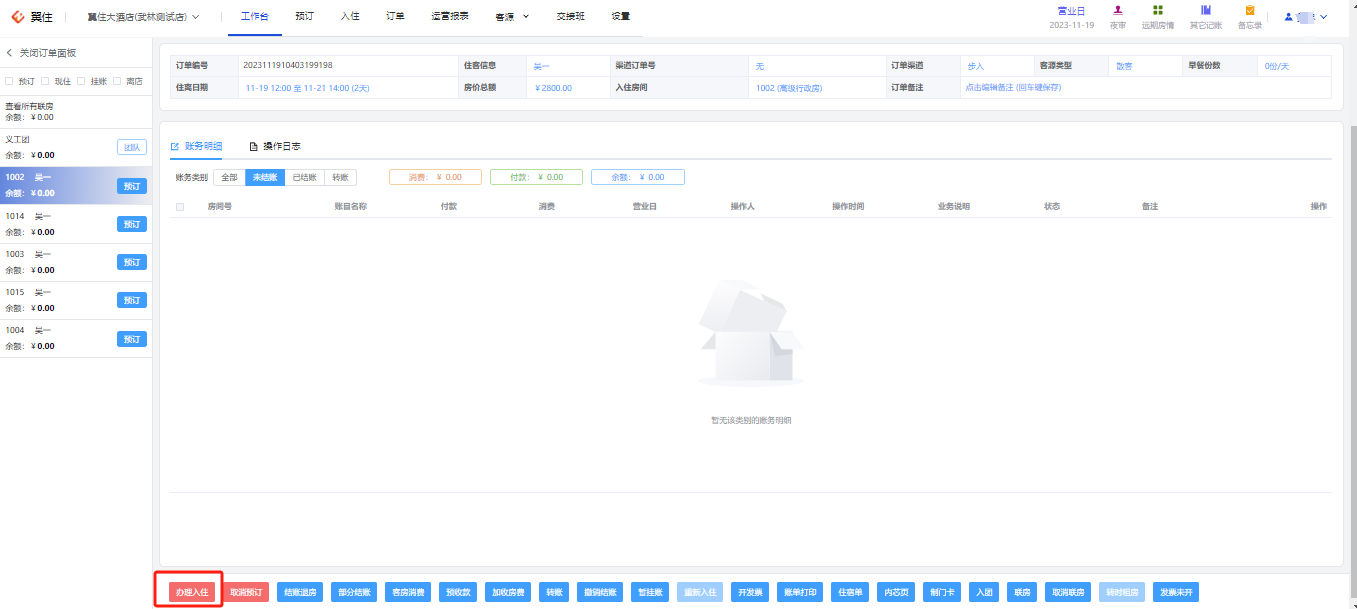Click the 住宿单 button
1357x609 pixels.
pos(850,592)
